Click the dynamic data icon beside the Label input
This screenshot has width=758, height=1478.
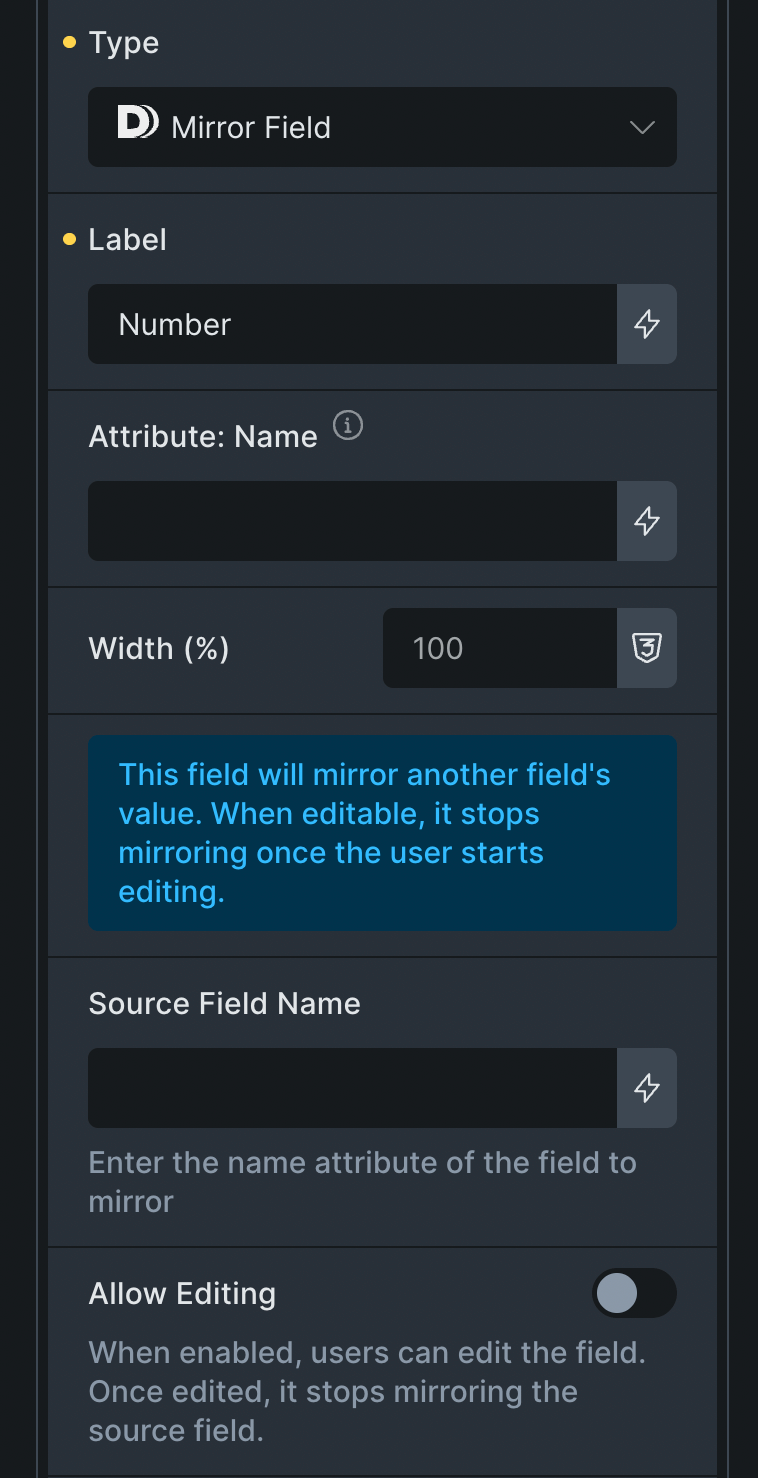coord(647,324)
